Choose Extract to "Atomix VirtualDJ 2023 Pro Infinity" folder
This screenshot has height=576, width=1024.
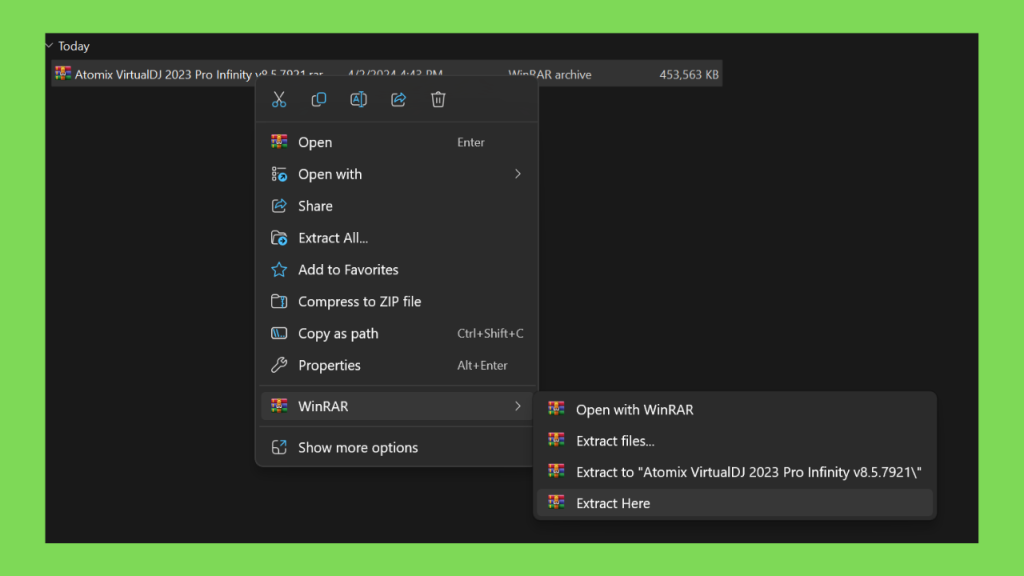click(x=735, y=472)
